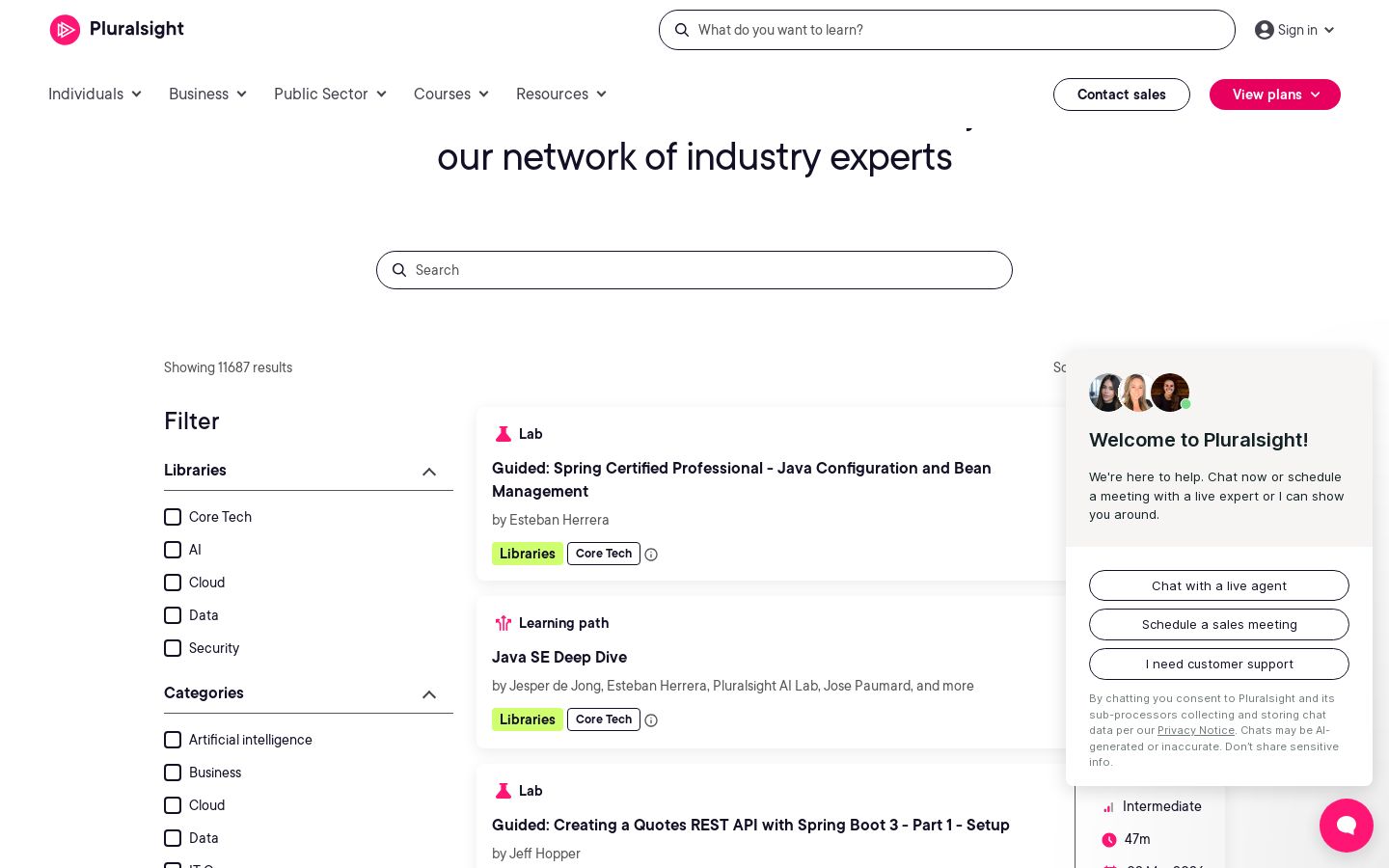The width and height of the screenshot is (1389, 868).
Task: Click Schedule a sales meeting
Action: (1219, 625)
